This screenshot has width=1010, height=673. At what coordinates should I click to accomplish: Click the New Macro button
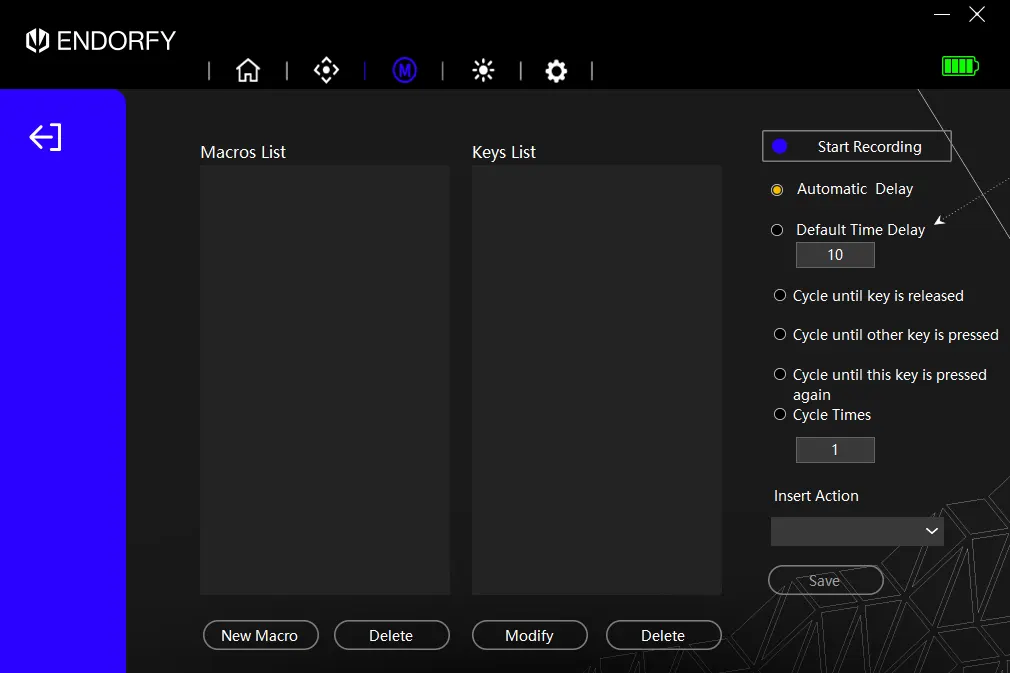260,636
